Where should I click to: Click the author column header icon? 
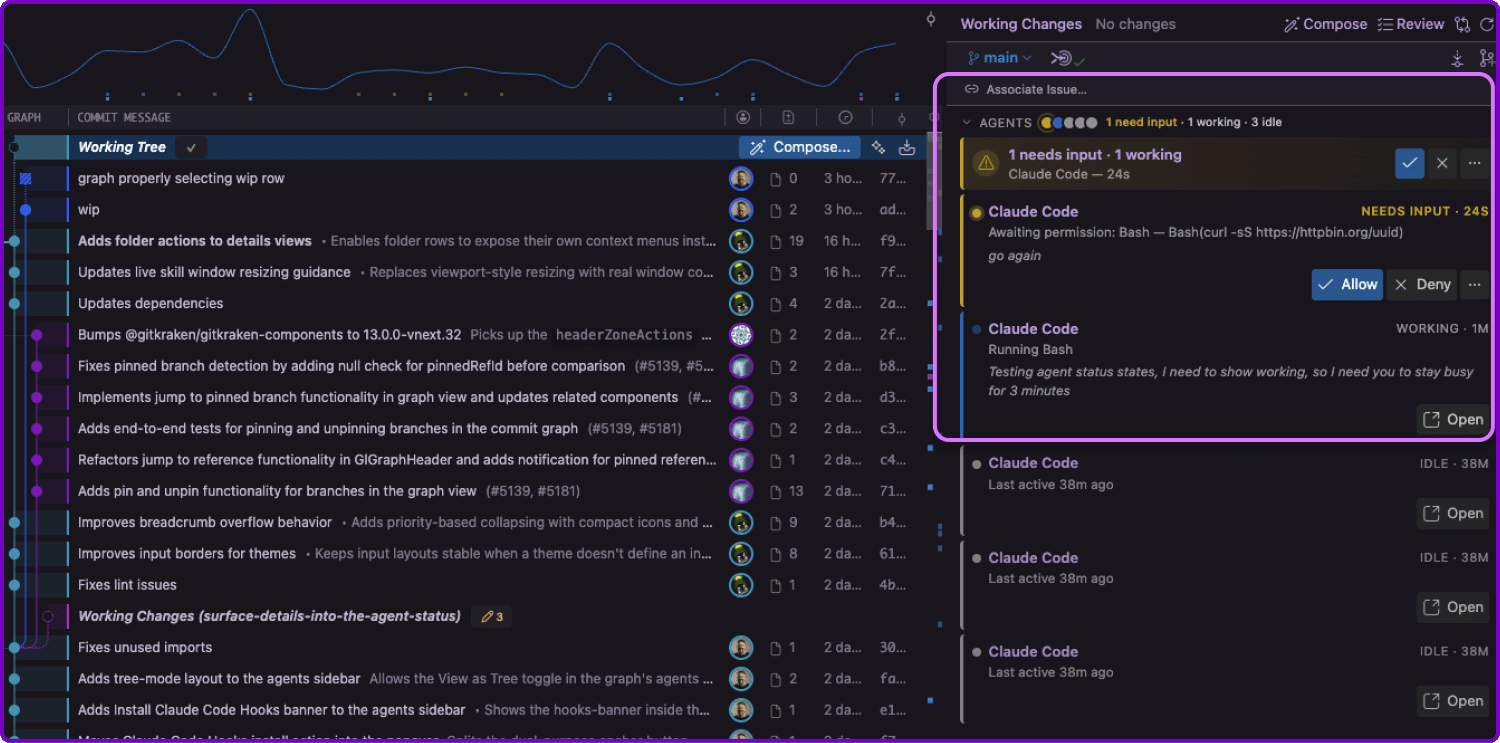(x=743, y=118)
